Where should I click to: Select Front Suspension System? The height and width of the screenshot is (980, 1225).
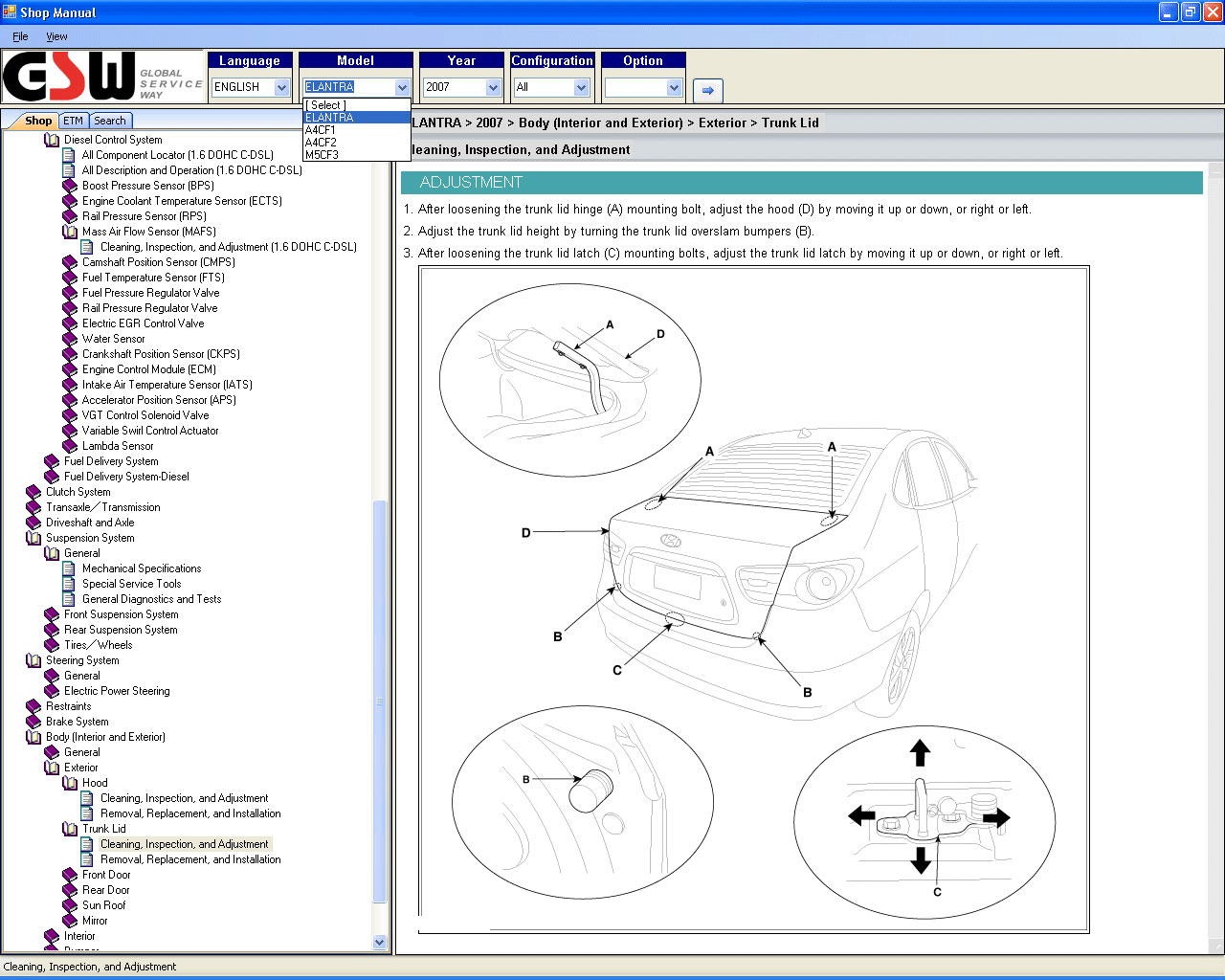(122, 614)
